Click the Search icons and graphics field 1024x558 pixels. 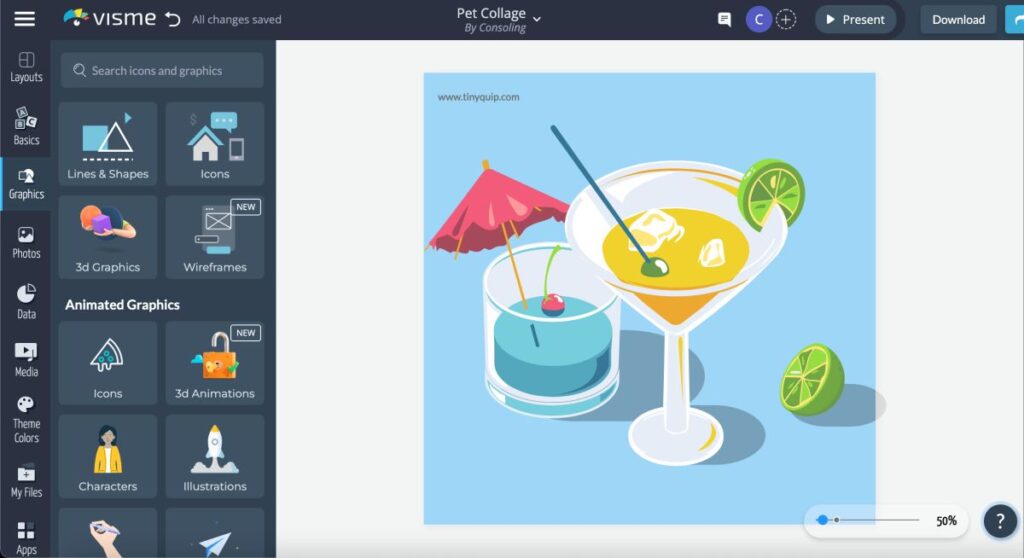(x=162, y=71)
